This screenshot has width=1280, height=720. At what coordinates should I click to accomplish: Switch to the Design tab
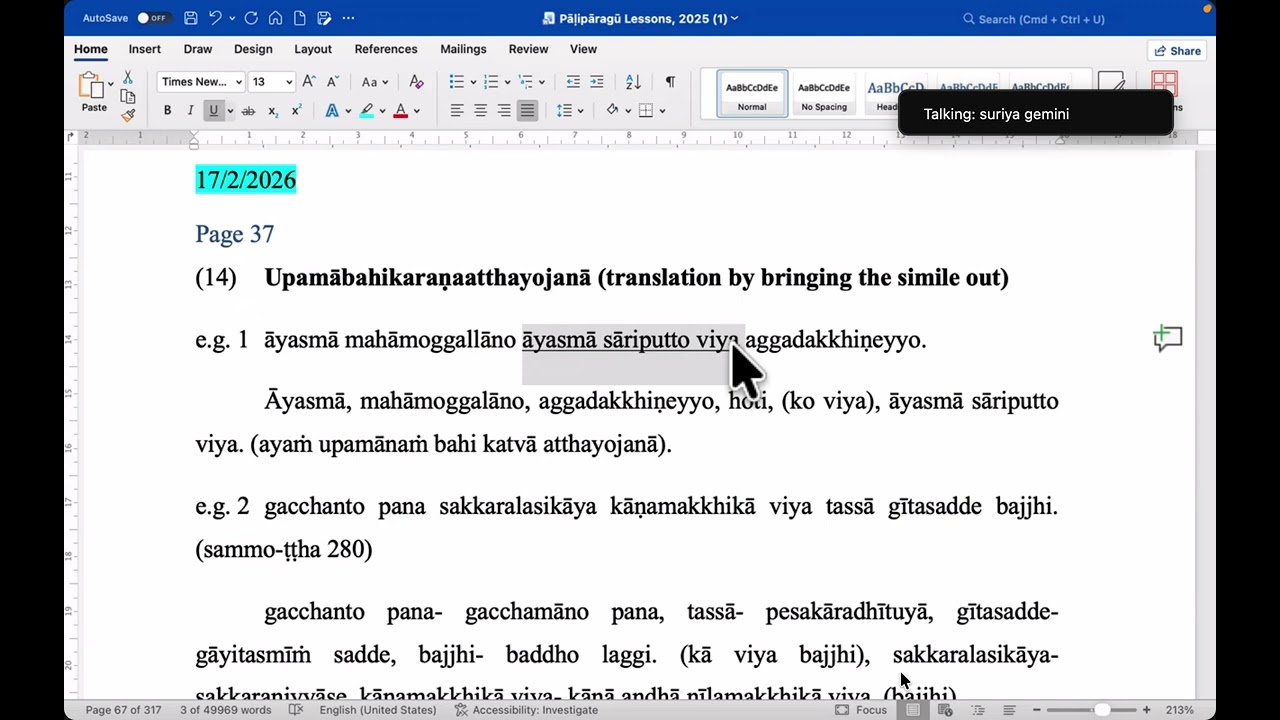(253, 49)
